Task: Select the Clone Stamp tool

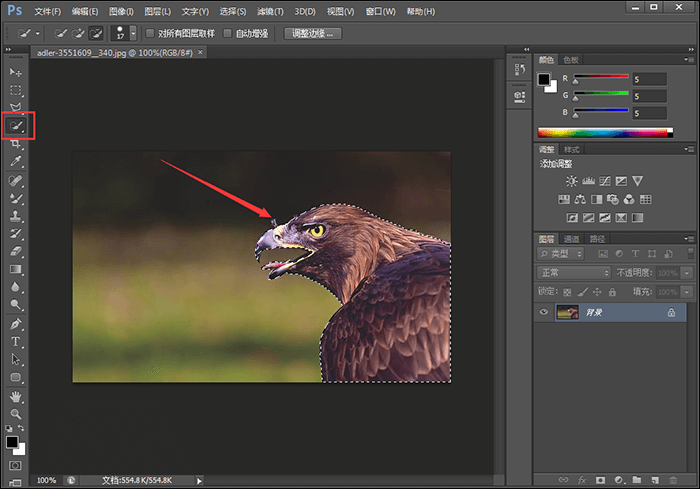Action: click(16, 216)
